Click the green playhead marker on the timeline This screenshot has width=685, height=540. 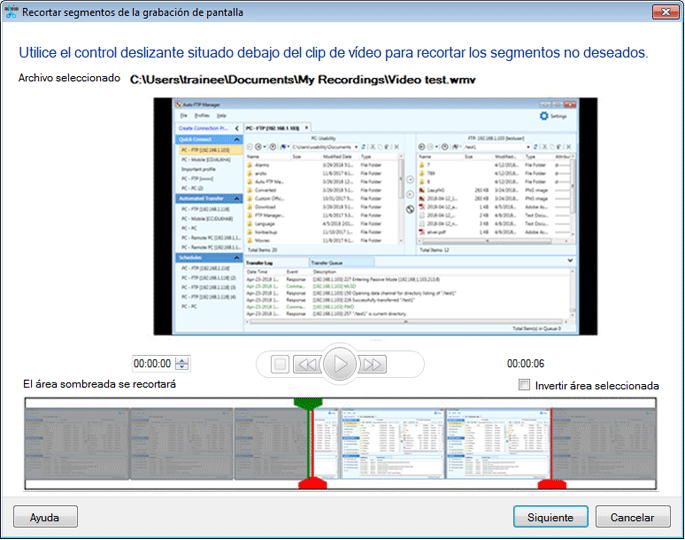[305, 402]
